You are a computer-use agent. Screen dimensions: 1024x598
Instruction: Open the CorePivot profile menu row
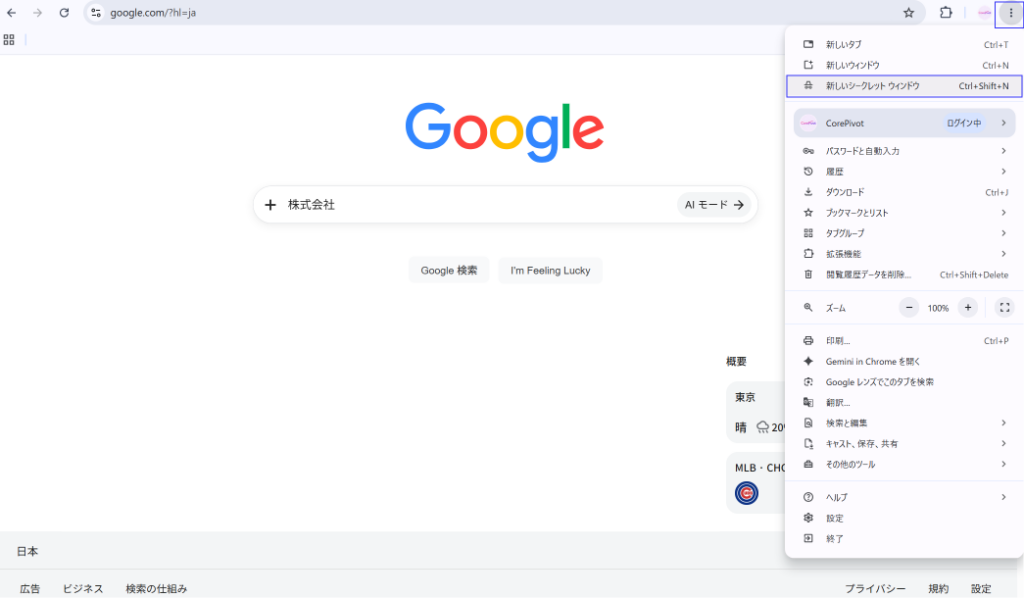(x=904, y=123)
